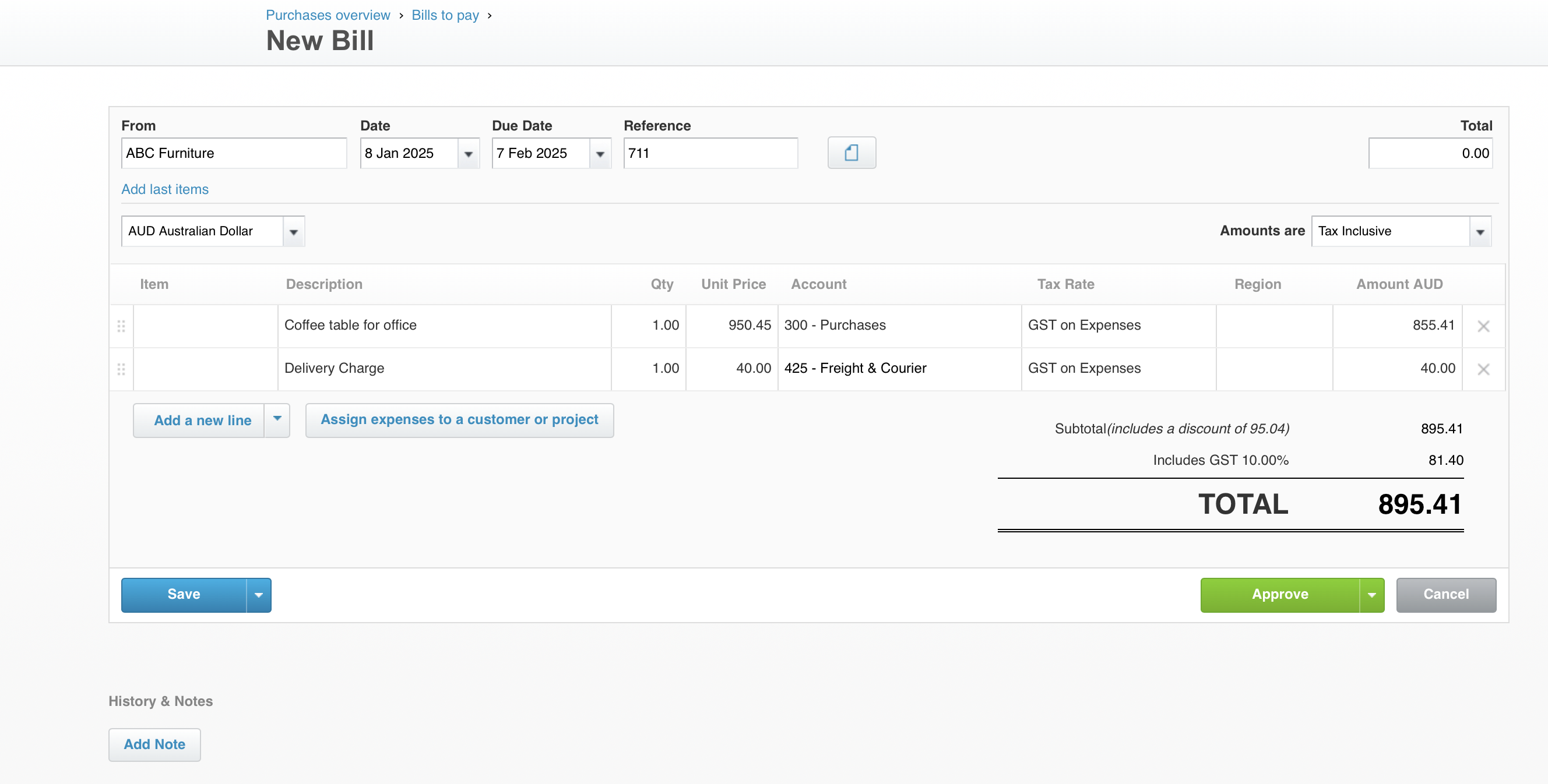This screenshot has width=1548, height=784.
Task: Click the Reference field containing 711
Action: pos(710,153)
